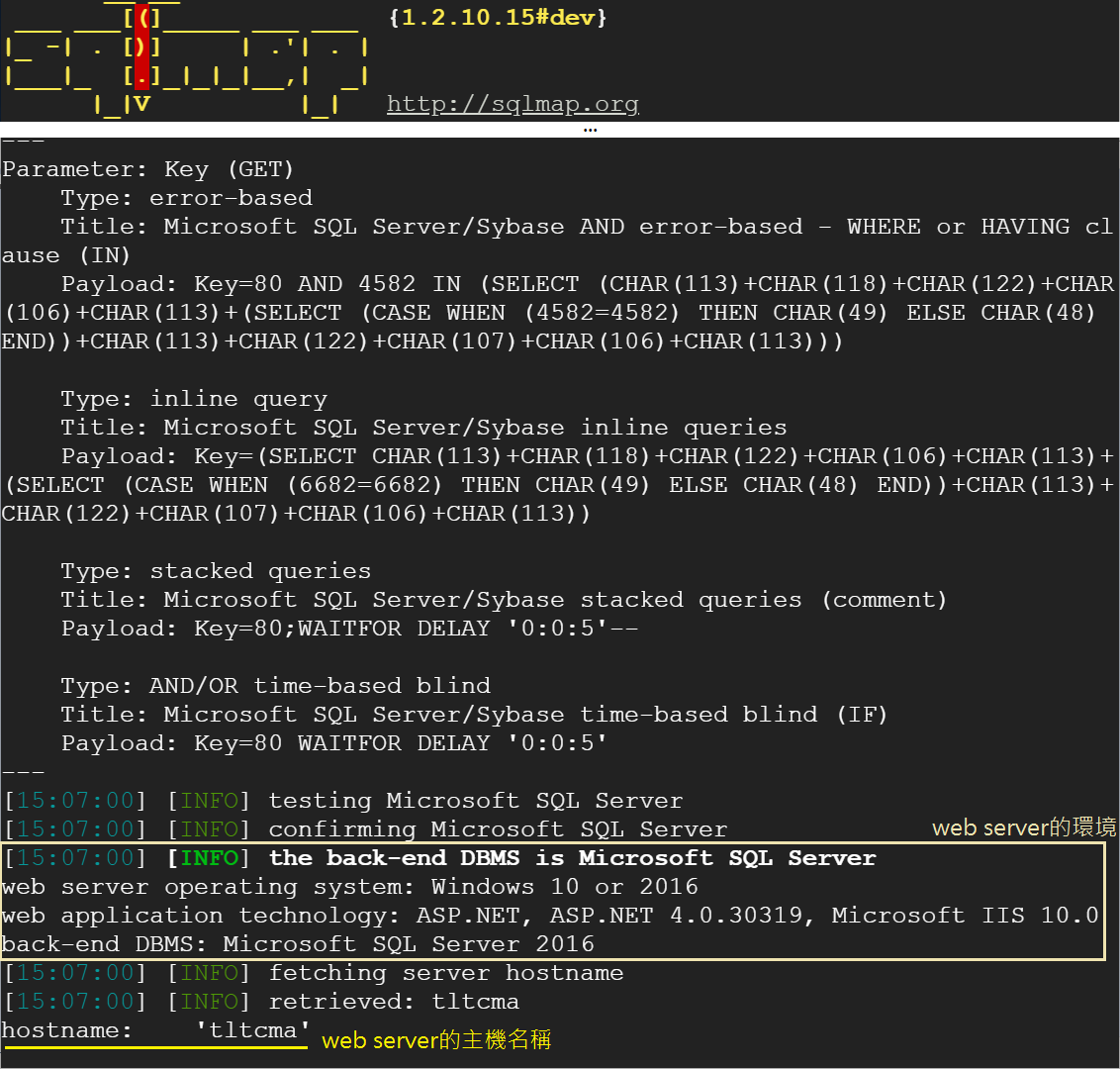The width and height of the screenshot is (1120, 1069).
Task: Click 'WHERE or HAVING' in error-based title
Action: (x=959, y=227)
